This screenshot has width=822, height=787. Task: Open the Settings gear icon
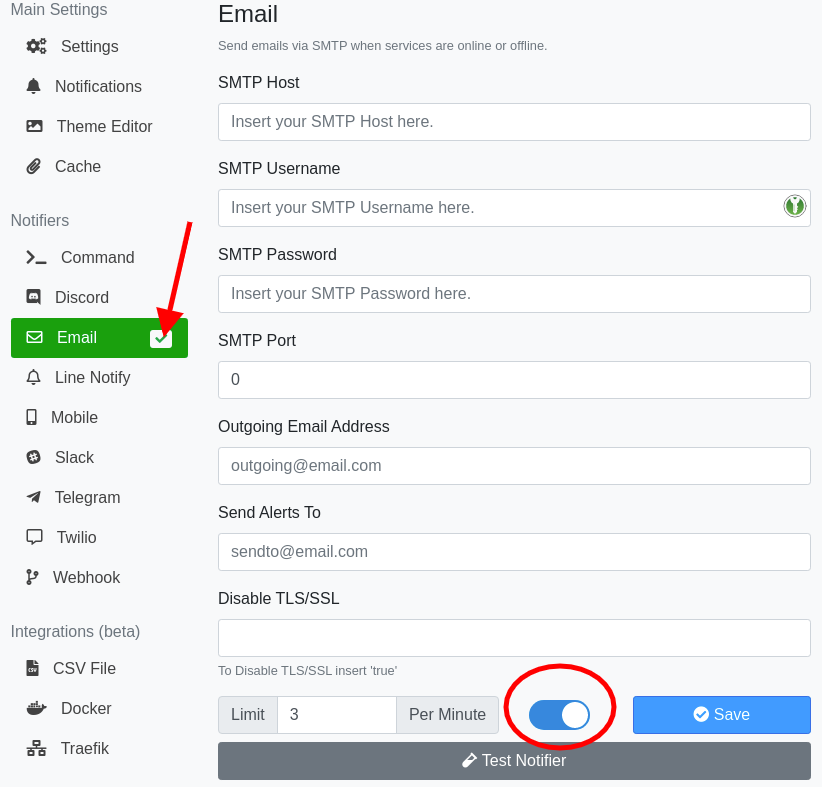pyautogui.click(x=35, y=46)
